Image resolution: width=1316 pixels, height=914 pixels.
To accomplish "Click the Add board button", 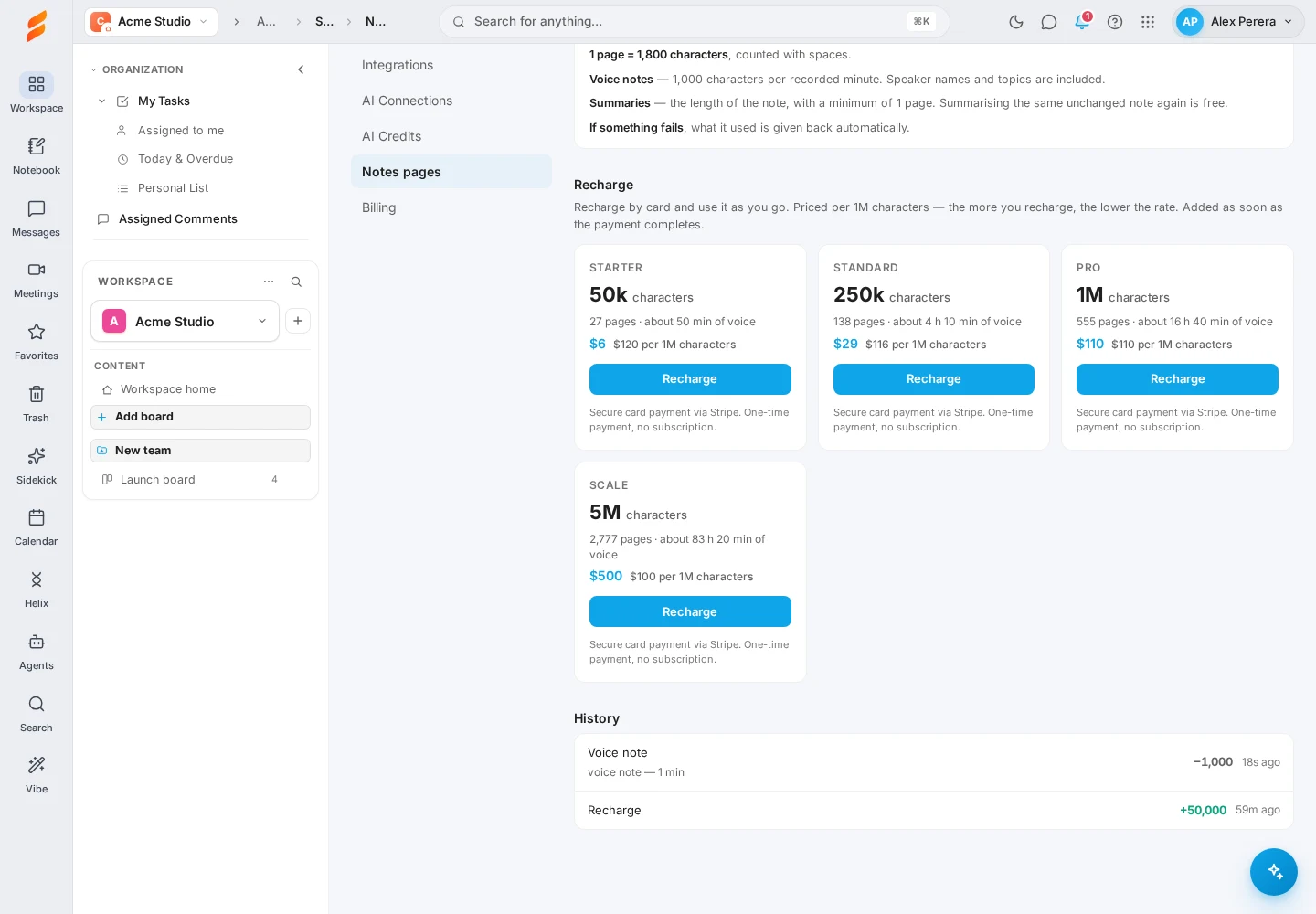I will pyautogui.click(x=200, y=417).
